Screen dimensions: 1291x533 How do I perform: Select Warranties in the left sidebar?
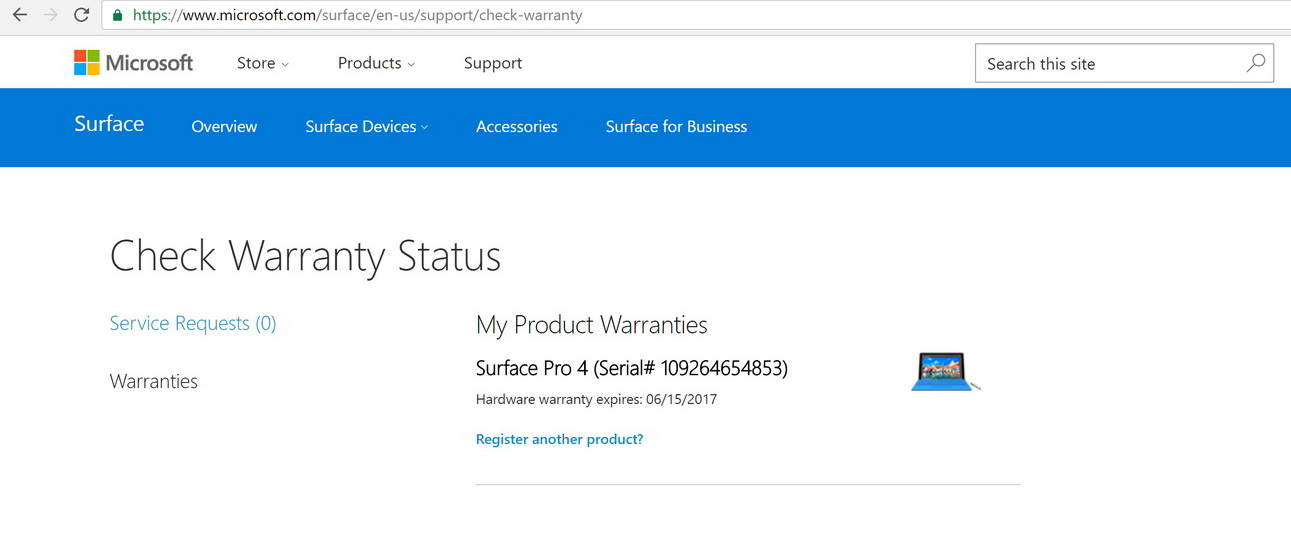point(153,381)
